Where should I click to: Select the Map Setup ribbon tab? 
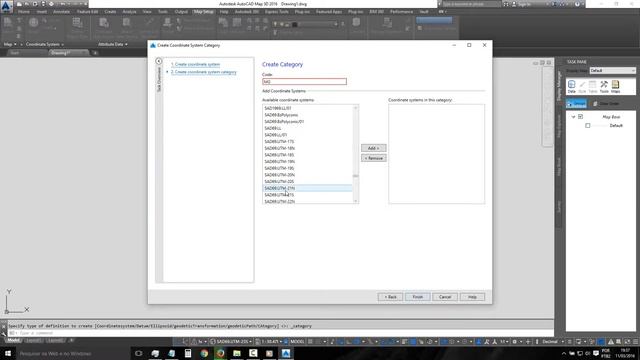(204, 12)
